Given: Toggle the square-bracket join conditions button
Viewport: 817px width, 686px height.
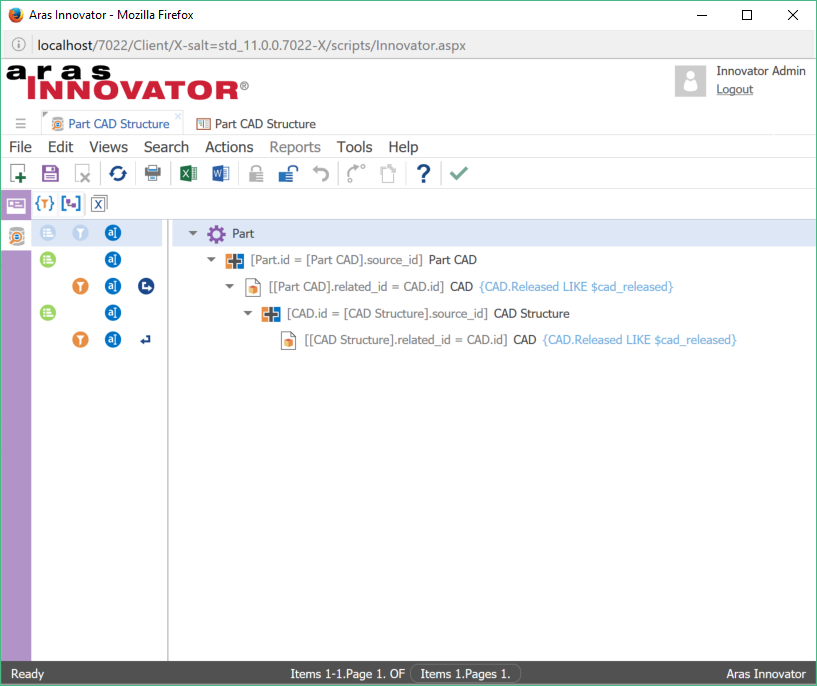Looking at the screenshot, I should (71, 204).
